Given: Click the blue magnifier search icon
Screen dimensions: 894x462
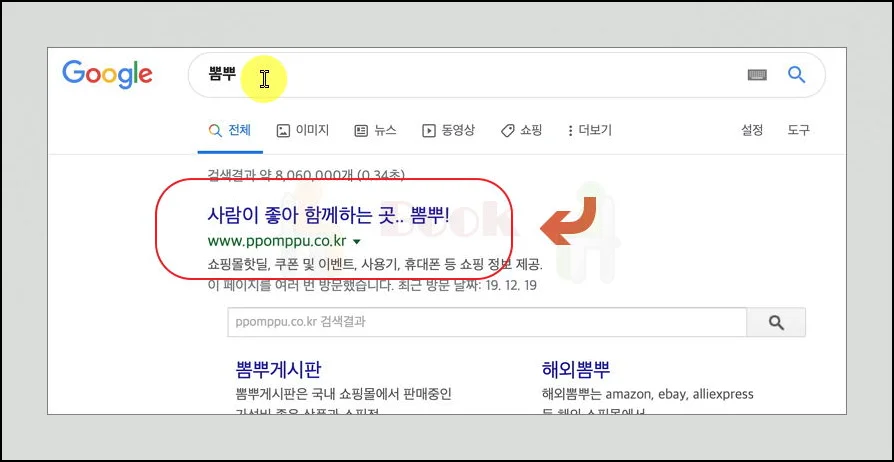Looking at the screenshot, I should click(797, 74).
